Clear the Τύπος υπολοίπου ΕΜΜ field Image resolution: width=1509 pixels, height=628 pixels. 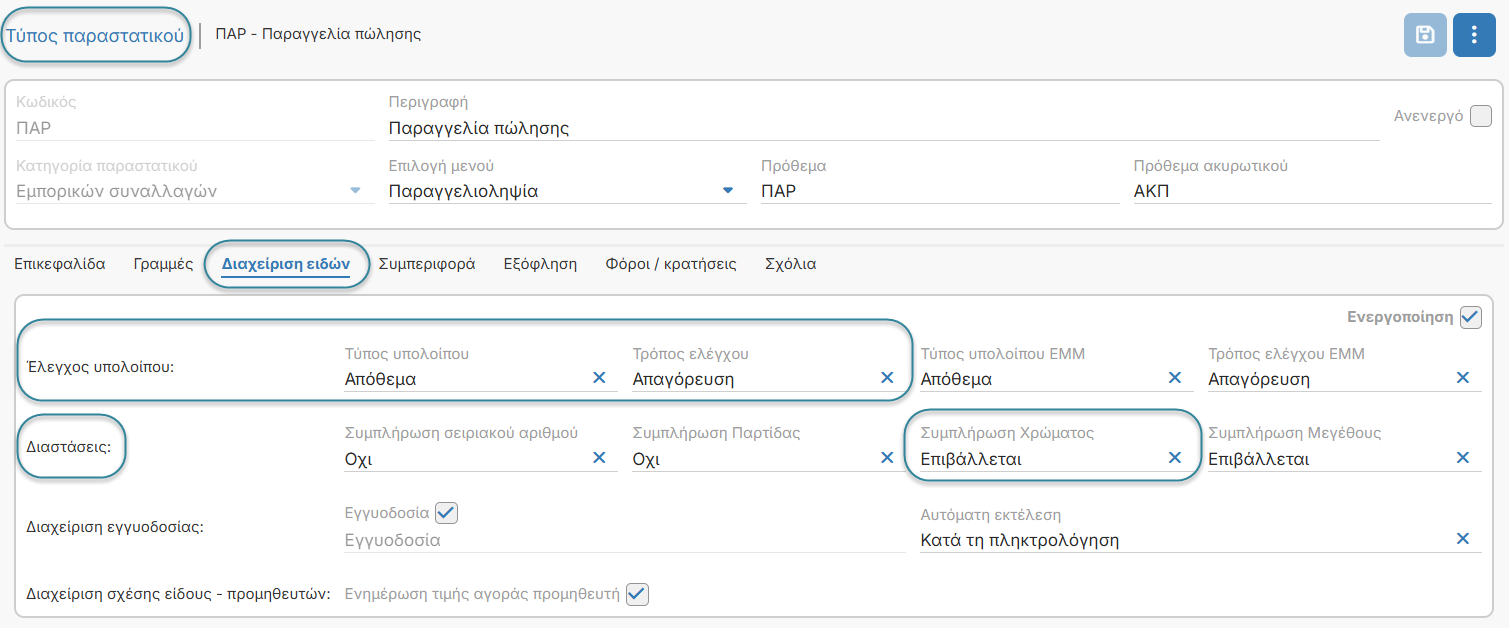(1175, 378)
